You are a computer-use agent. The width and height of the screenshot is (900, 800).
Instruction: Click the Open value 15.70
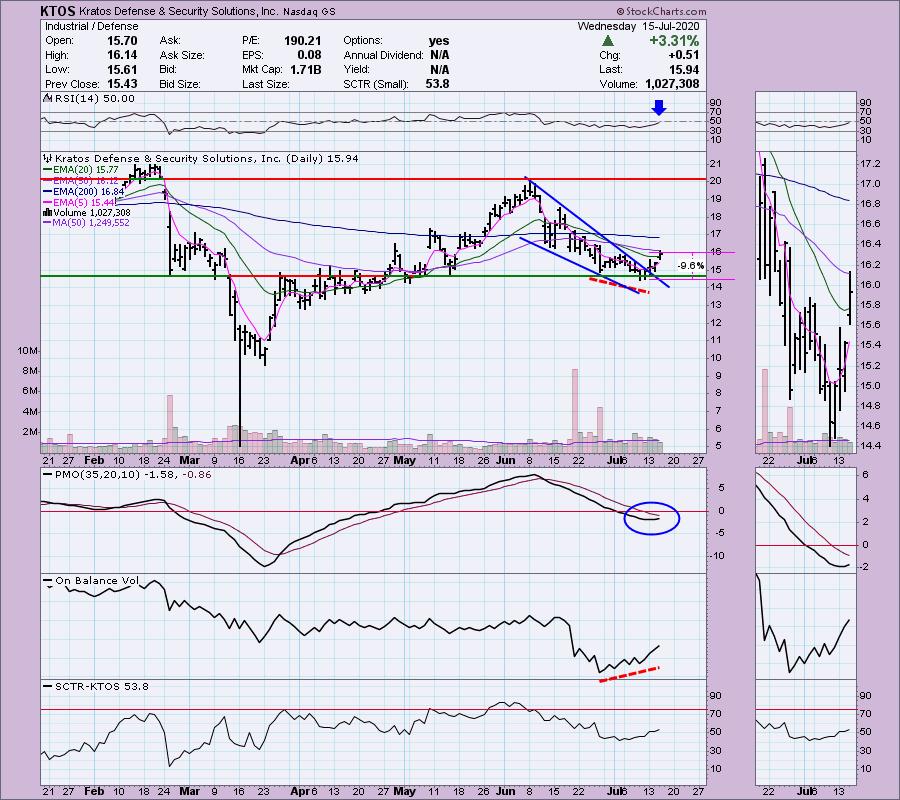pyautogui.click(x=122, y=41)
